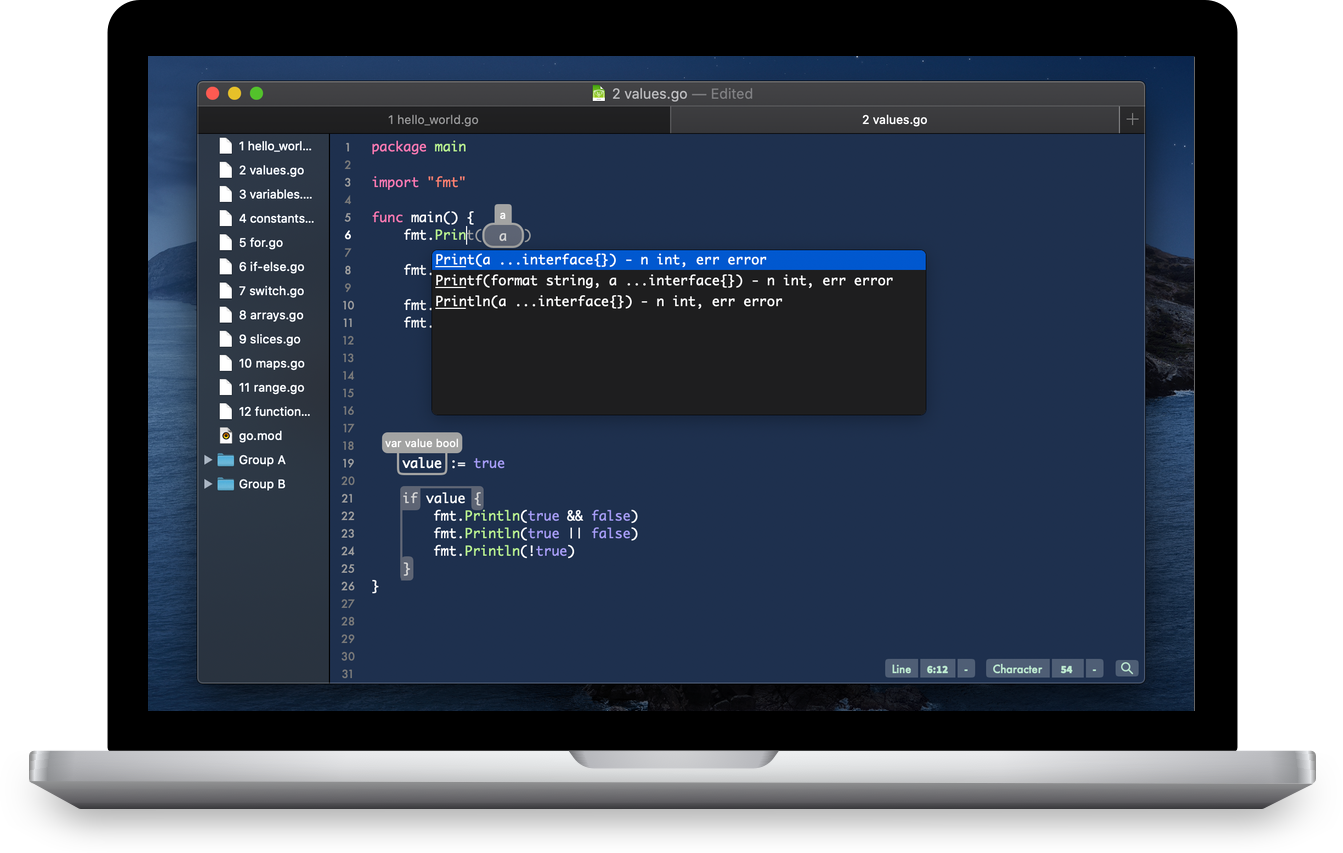This screenshot has width=1343, height=853.
Task: Select Print(a ...interface{}) completion
Action: tap(678, 260)
